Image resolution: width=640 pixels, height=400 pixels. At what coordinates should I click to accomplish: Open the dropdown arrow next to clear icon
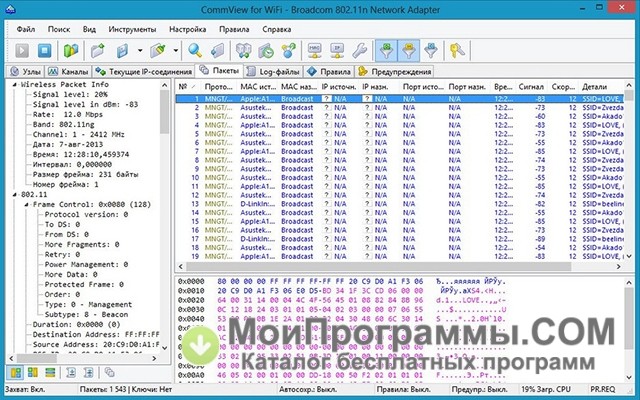[x=176, y=51]
